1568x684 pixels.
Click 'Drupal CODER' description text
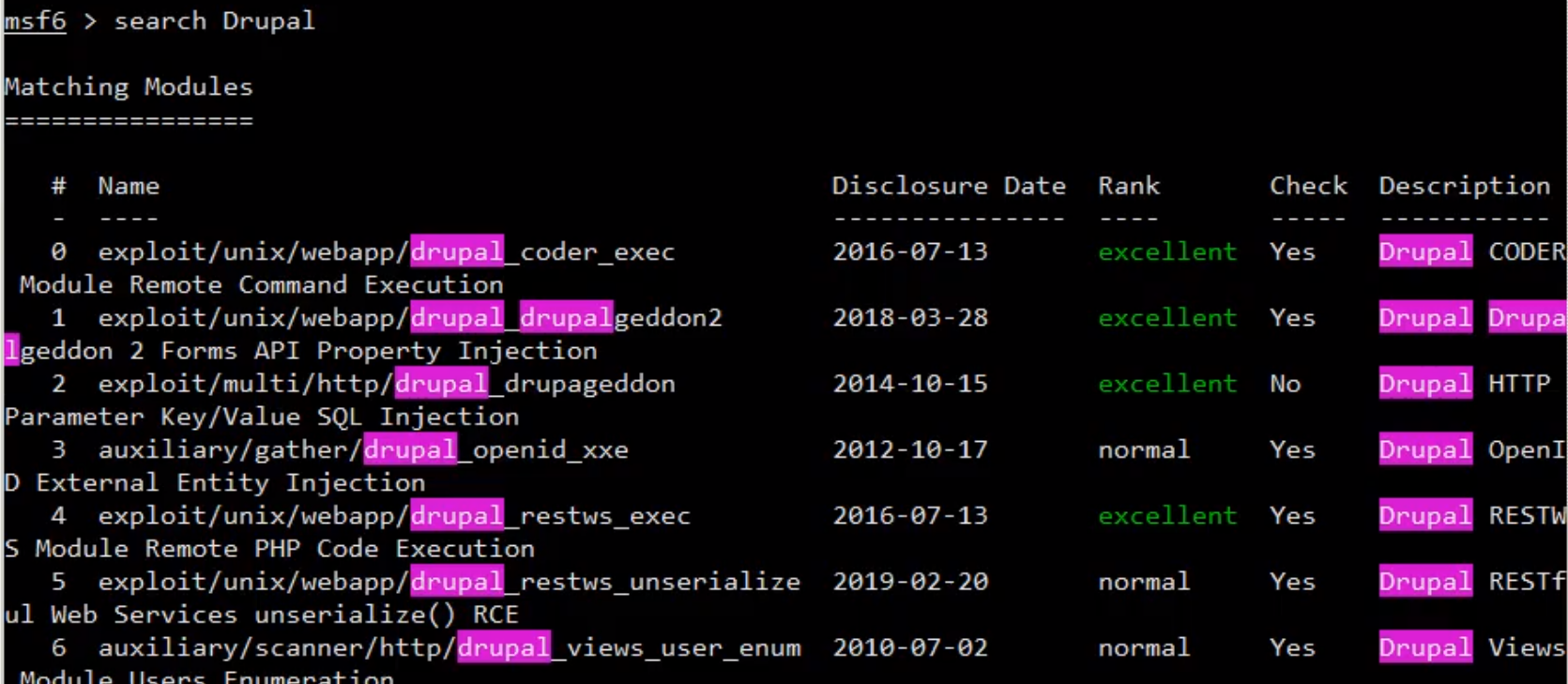(1472, 252)
